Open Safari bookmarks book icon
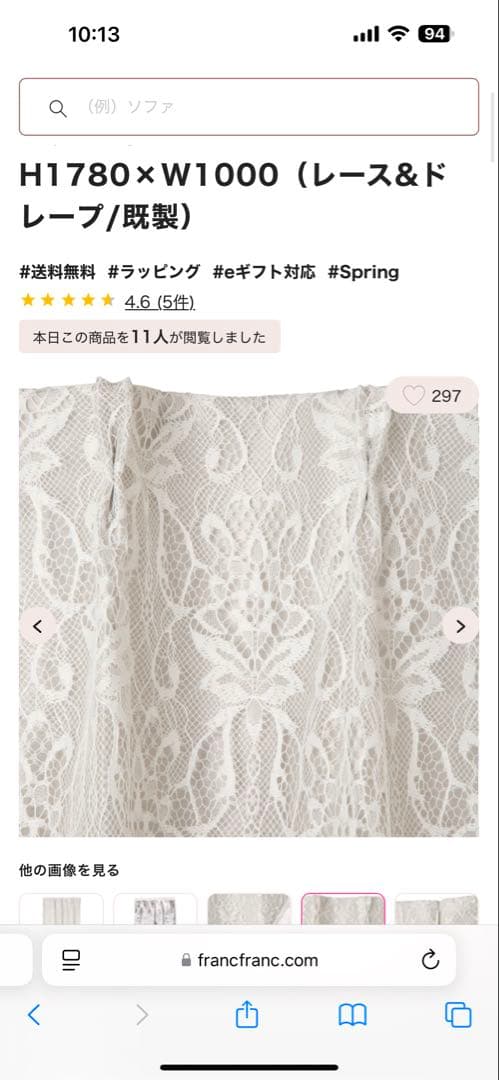The width and height of the screenshot is (499, 1080). coord(352,1015)
